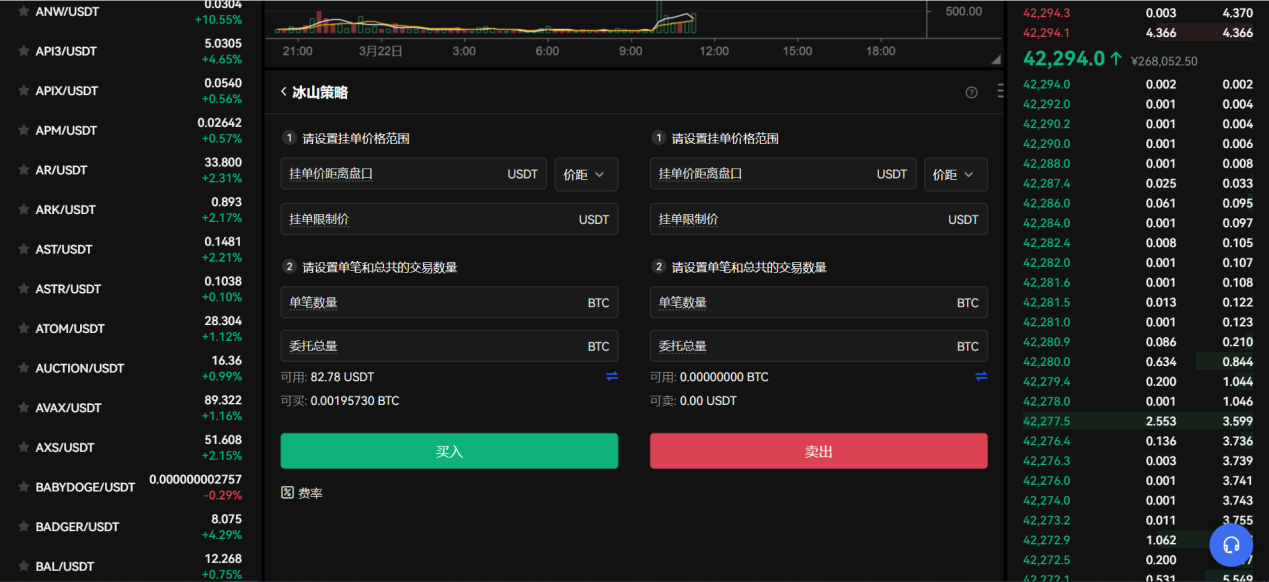
Task: Open the buy-side 价距 dropdown
Action: click(586, 173)
